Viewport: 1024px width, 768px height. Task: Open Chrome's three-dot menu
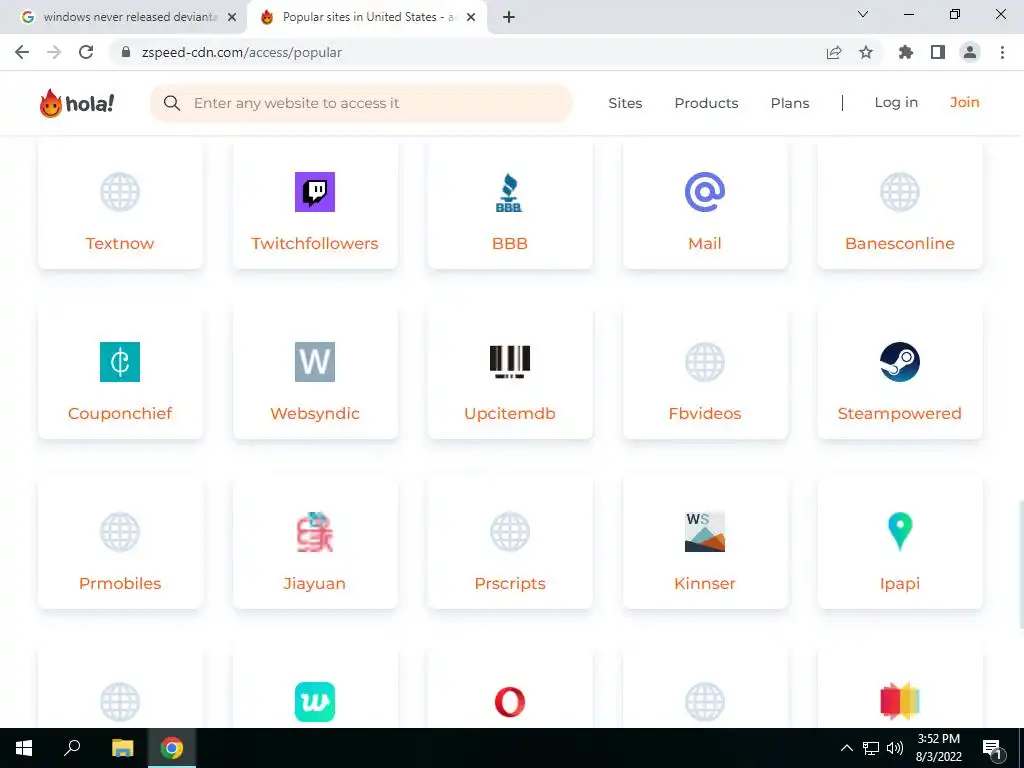point(1002,52)
